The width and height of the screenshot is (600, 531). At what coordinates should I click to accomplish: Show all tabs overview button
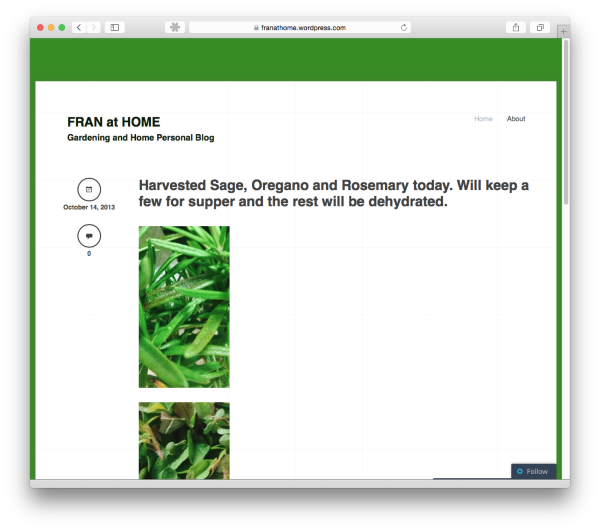point(540,28)
